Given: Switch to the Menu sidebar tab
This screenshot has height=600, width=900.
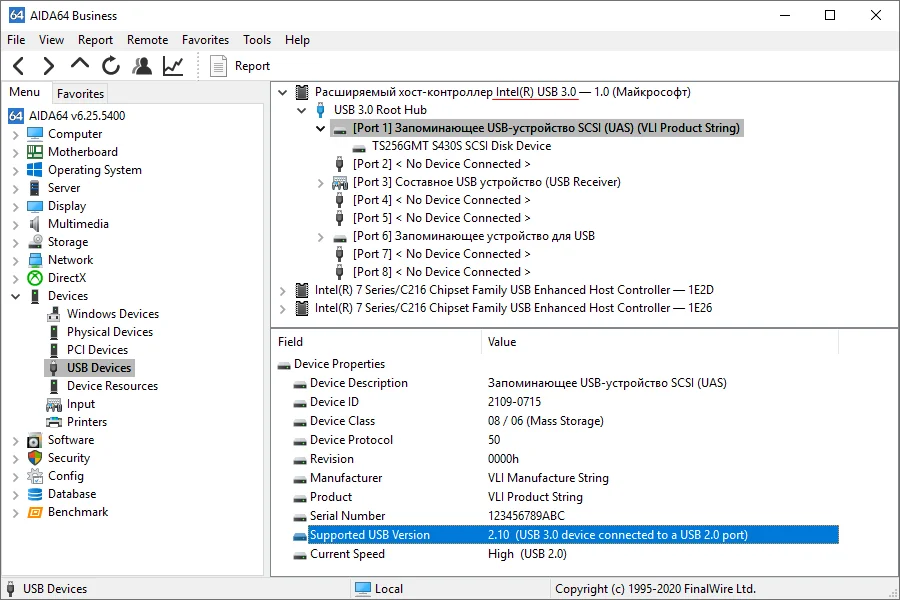Looking at the screenshot, I should (x=25, y=92).
